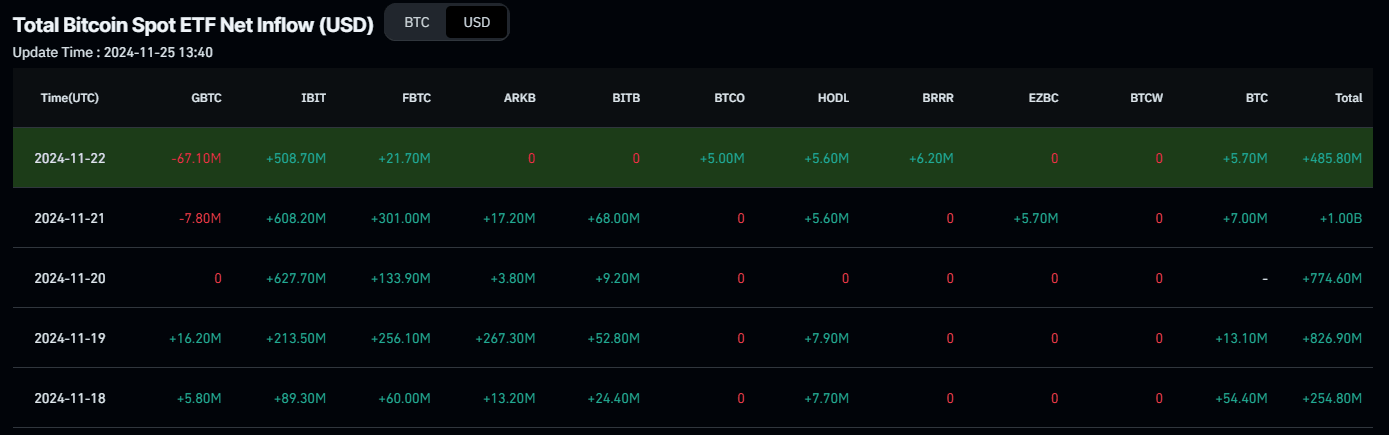
Task: Select the USD unit toggle option
Action: point(477,22)
